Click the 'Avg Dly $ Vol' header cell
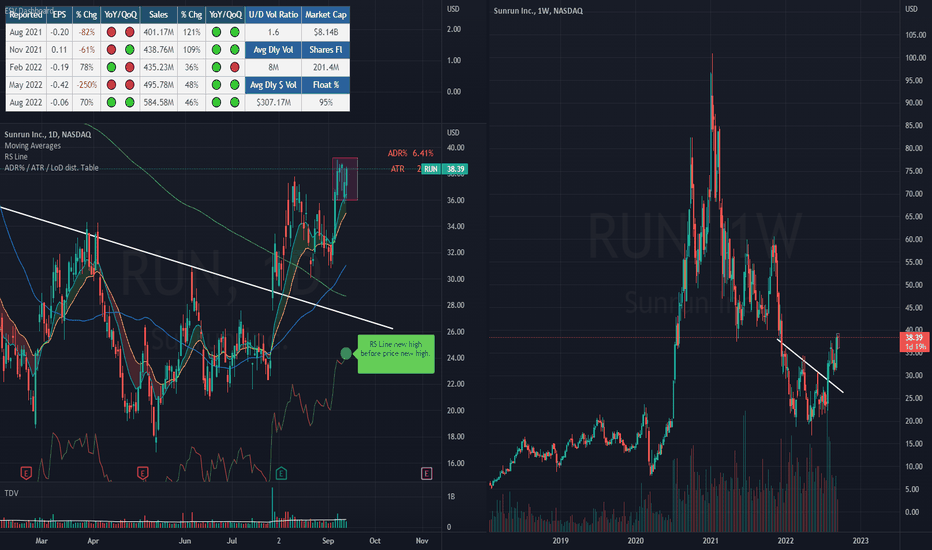Viewport: 932px width, 550px height. click(x=273, y=84)
